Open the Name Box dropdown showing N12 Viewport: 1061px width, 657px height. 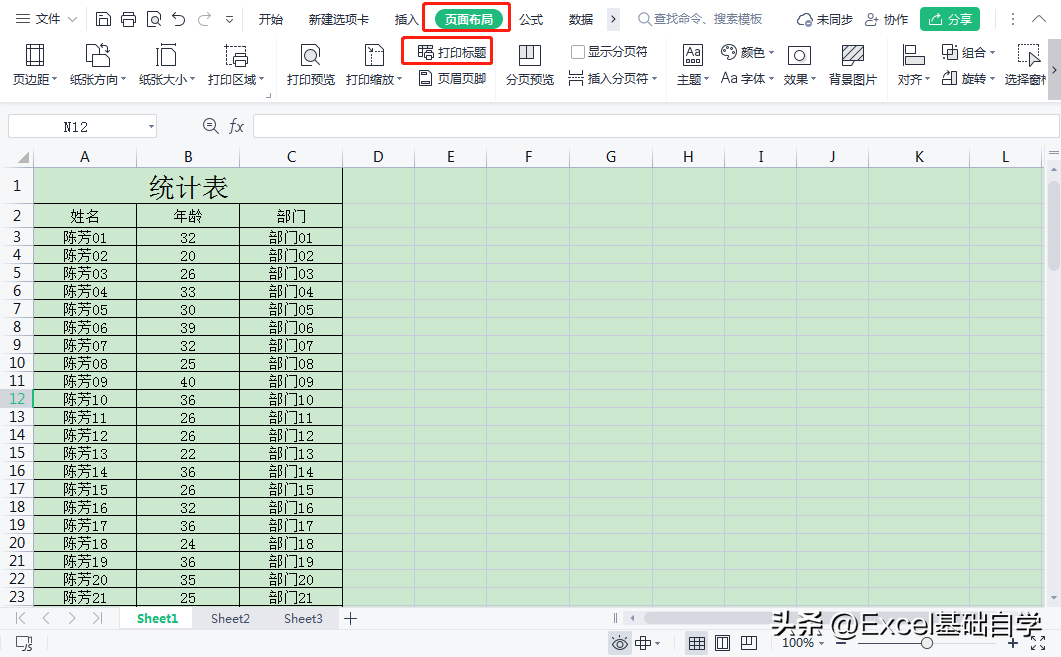click(x=151, y=126)
